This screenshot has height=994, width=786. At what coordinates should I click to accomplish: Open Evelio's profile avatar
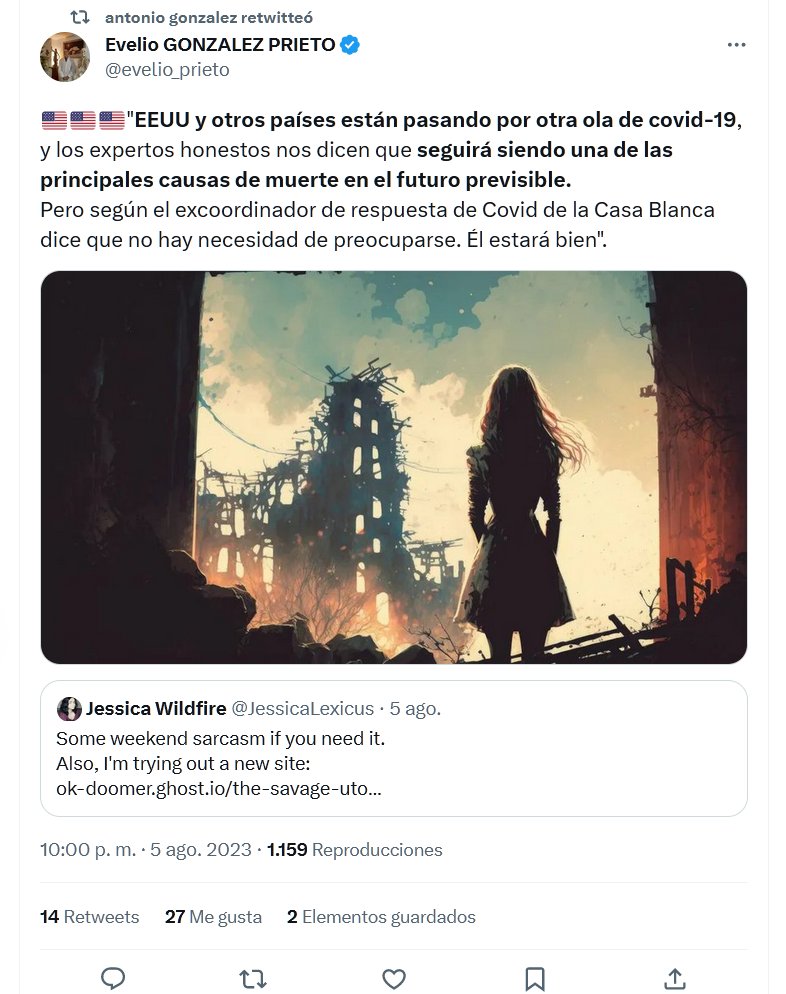(65, 56)
